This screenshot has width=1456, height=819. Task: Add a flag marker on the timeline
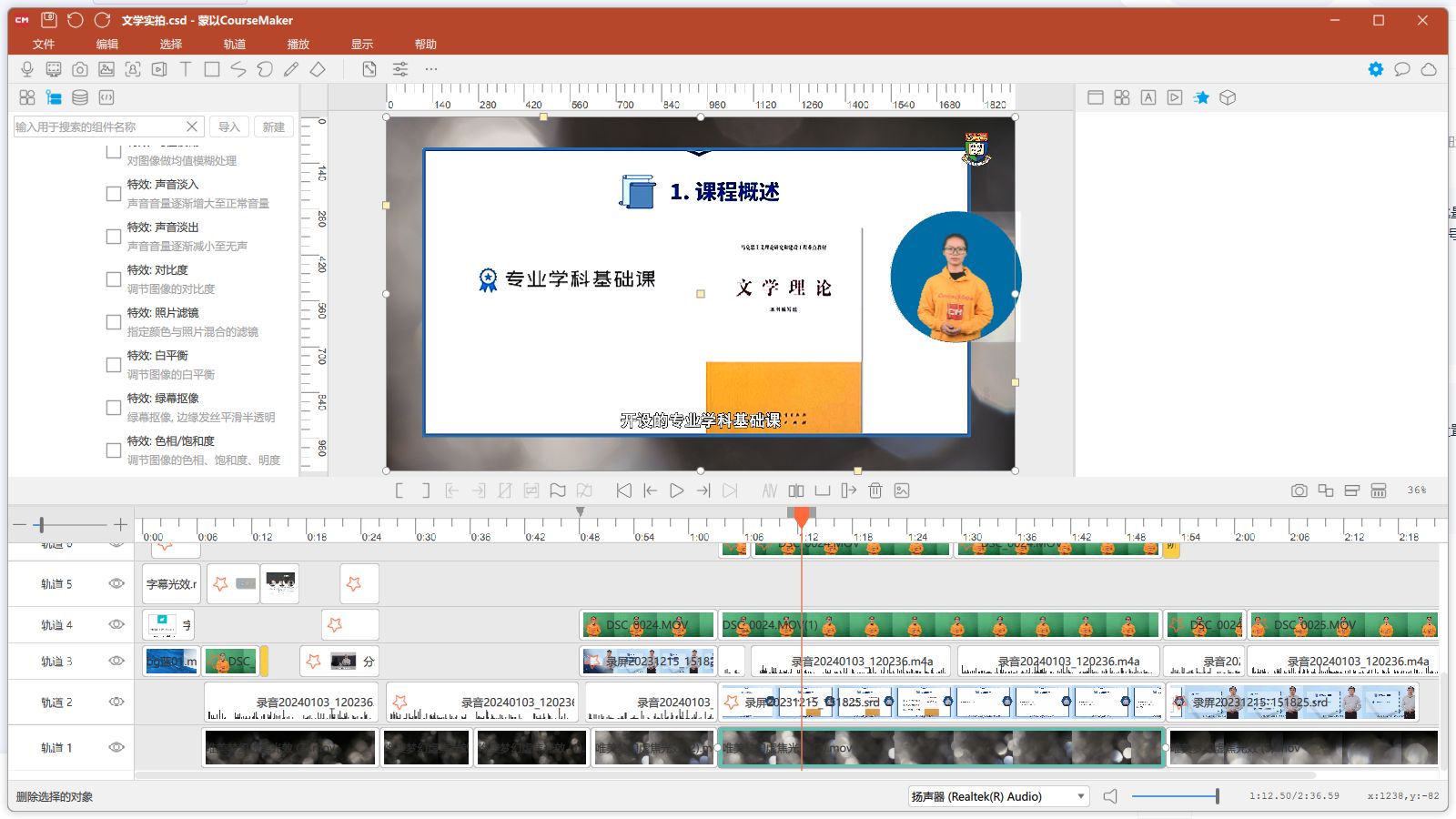pos(558,490)
